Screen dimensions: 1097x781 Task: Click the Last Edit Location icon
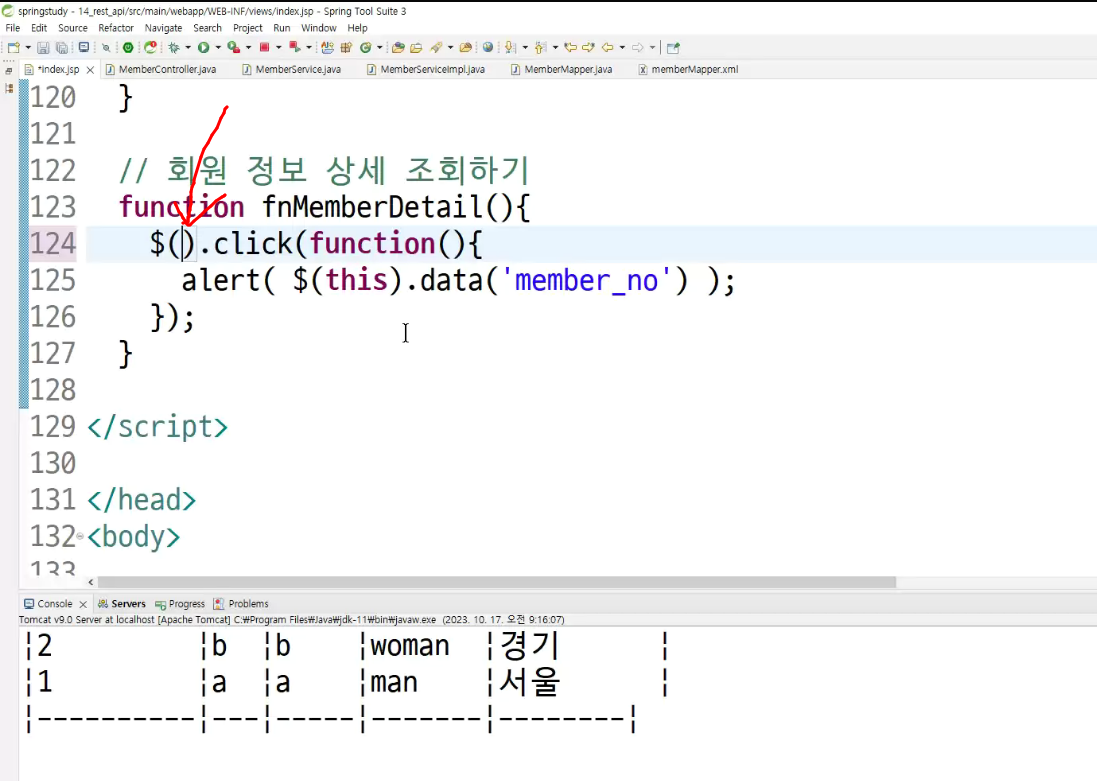571,48
